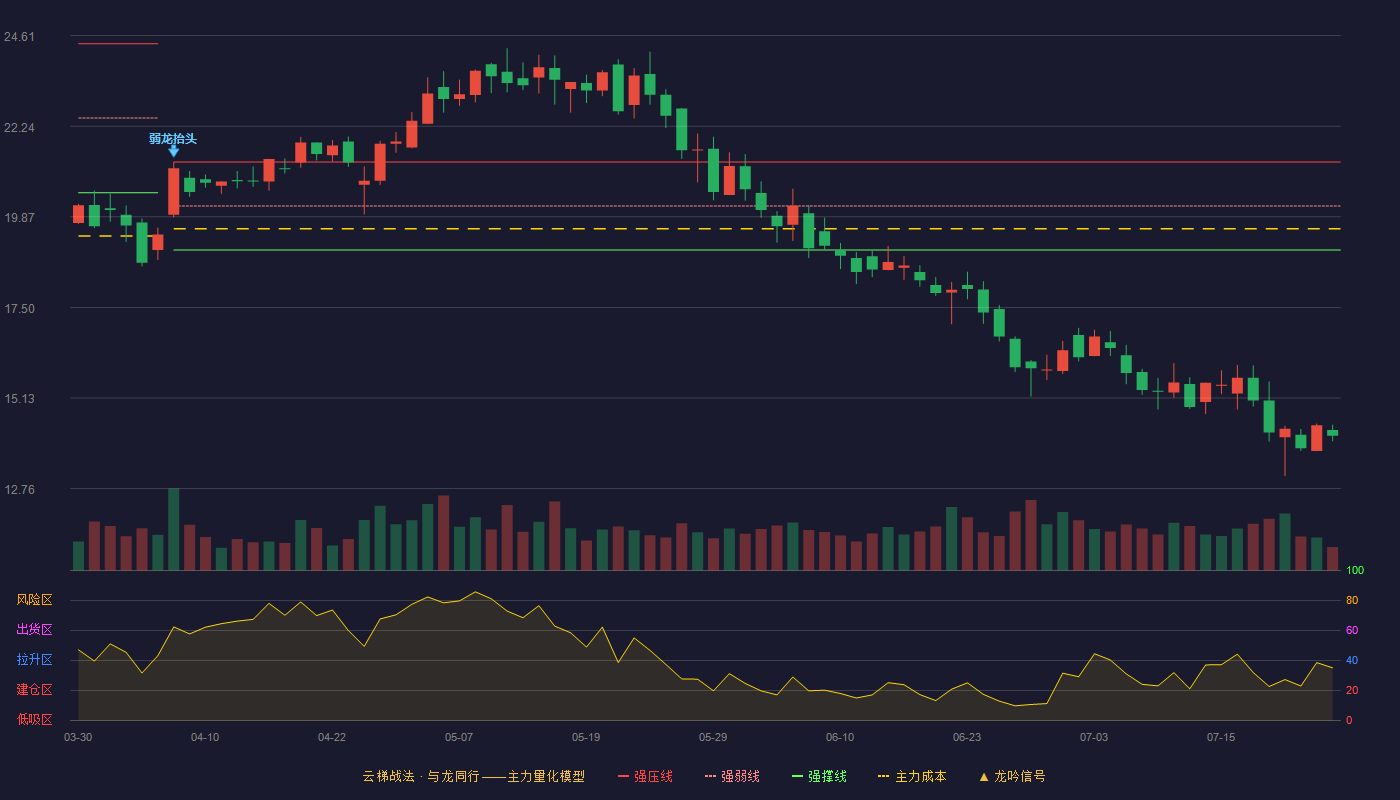This screenshot has height=800, width=1400.
Task: Click the 19.87 price axis label
Action: tap(19, 218)
